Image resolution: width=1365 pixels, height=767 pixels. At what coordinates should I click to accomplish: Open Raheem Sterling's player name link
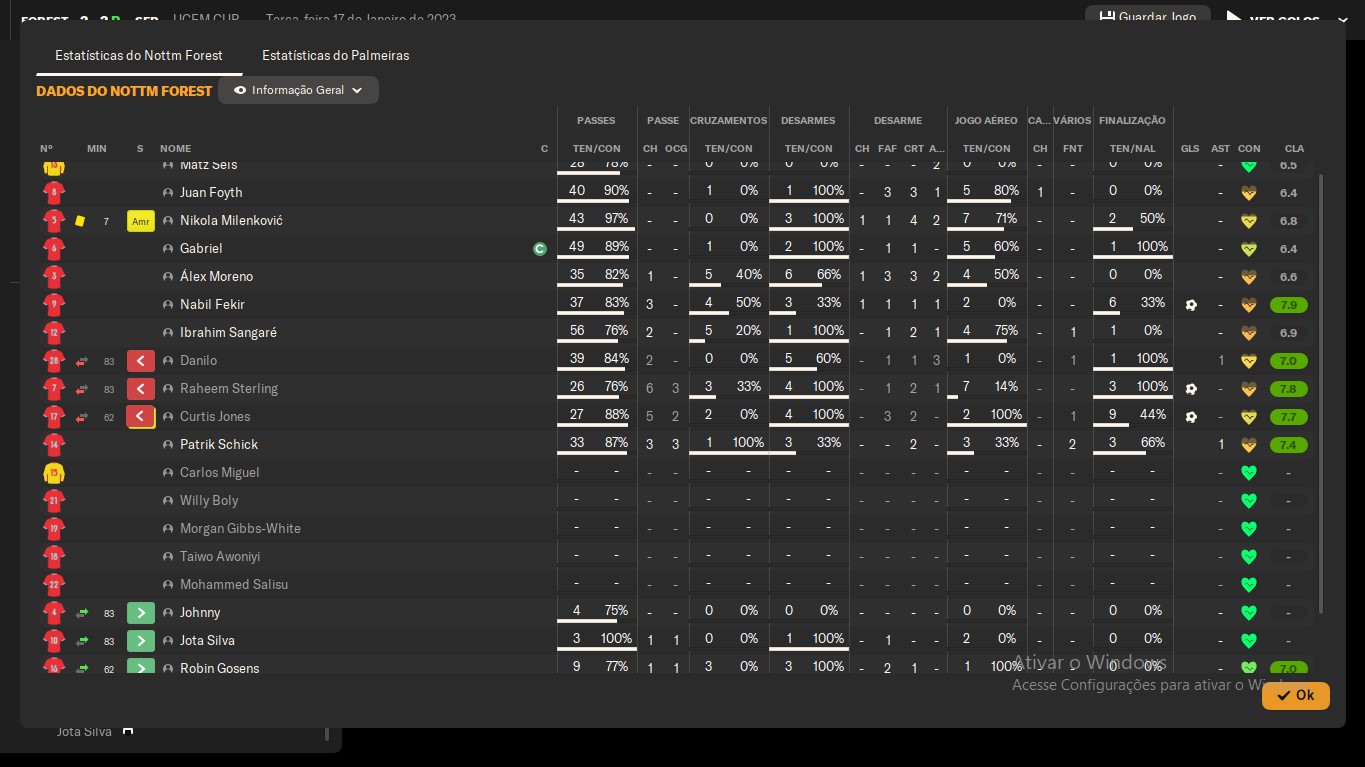point(229,389)
